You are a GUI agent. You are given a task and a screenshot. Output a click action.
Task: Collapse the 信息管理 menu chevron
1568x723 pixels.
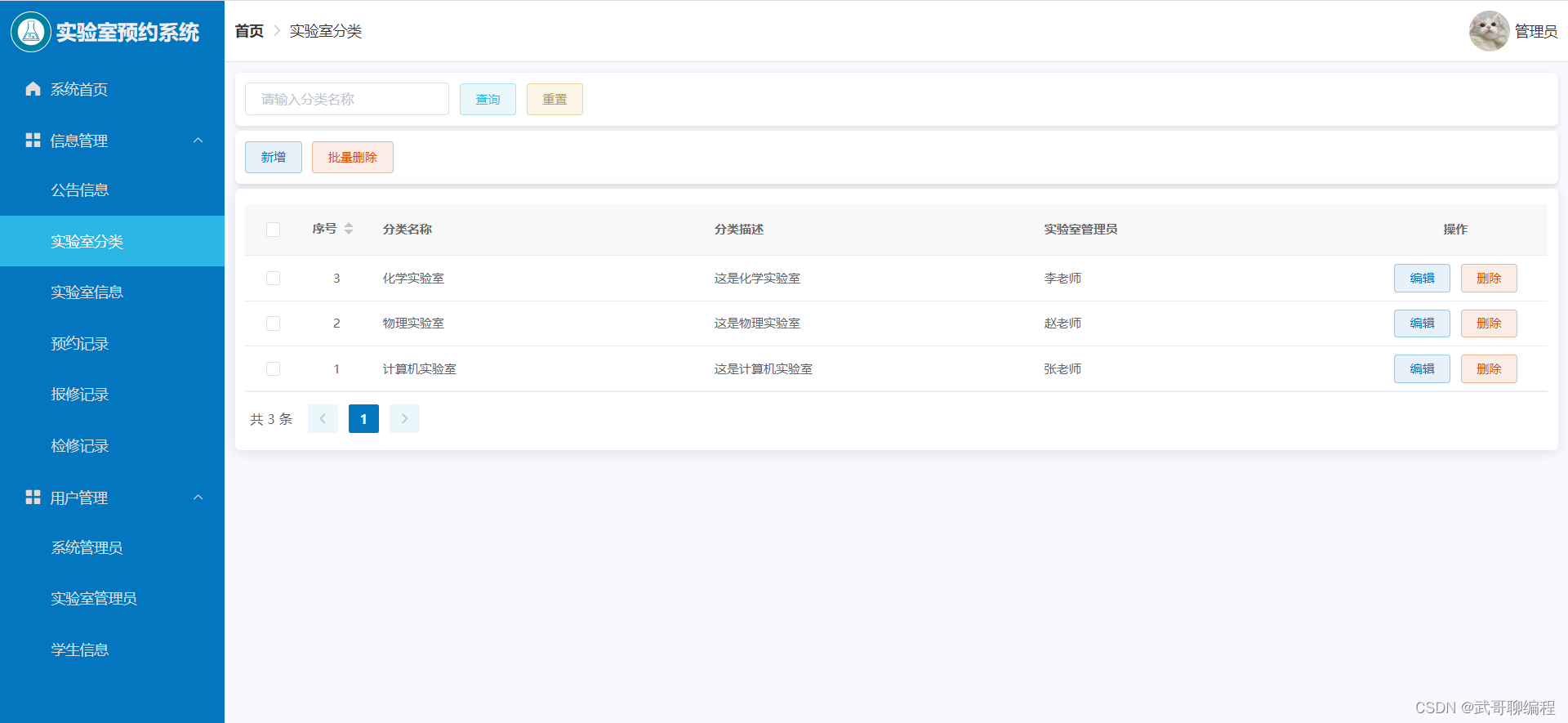[198, 141]
